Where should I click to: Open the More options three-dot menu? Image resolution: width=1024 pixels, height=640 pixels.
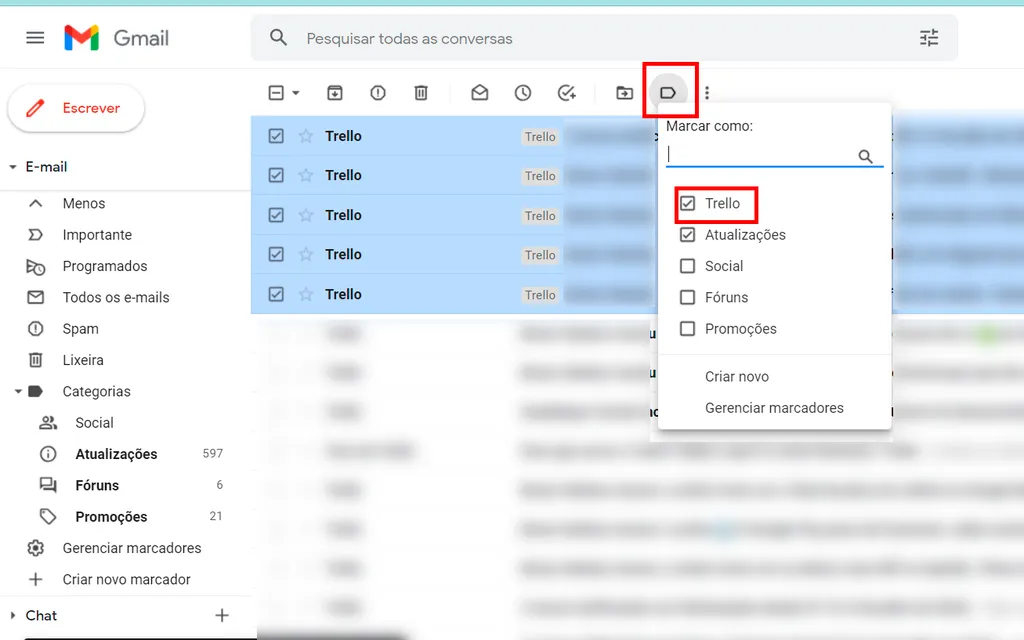[x=707, y=93]
